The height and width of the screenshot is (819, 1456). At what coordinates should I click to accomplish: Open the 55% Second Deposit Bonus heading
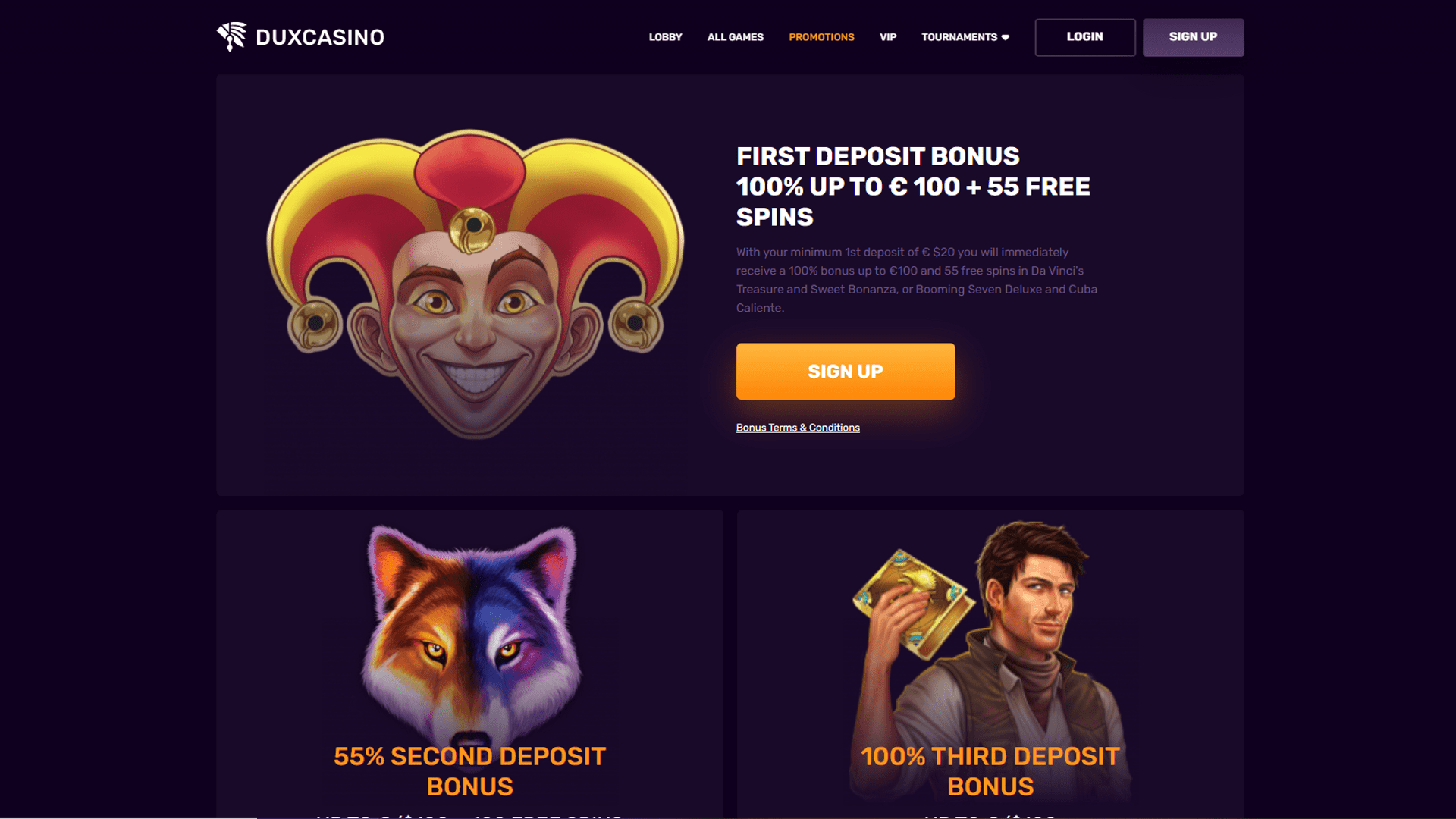click(x=470, y=771)
